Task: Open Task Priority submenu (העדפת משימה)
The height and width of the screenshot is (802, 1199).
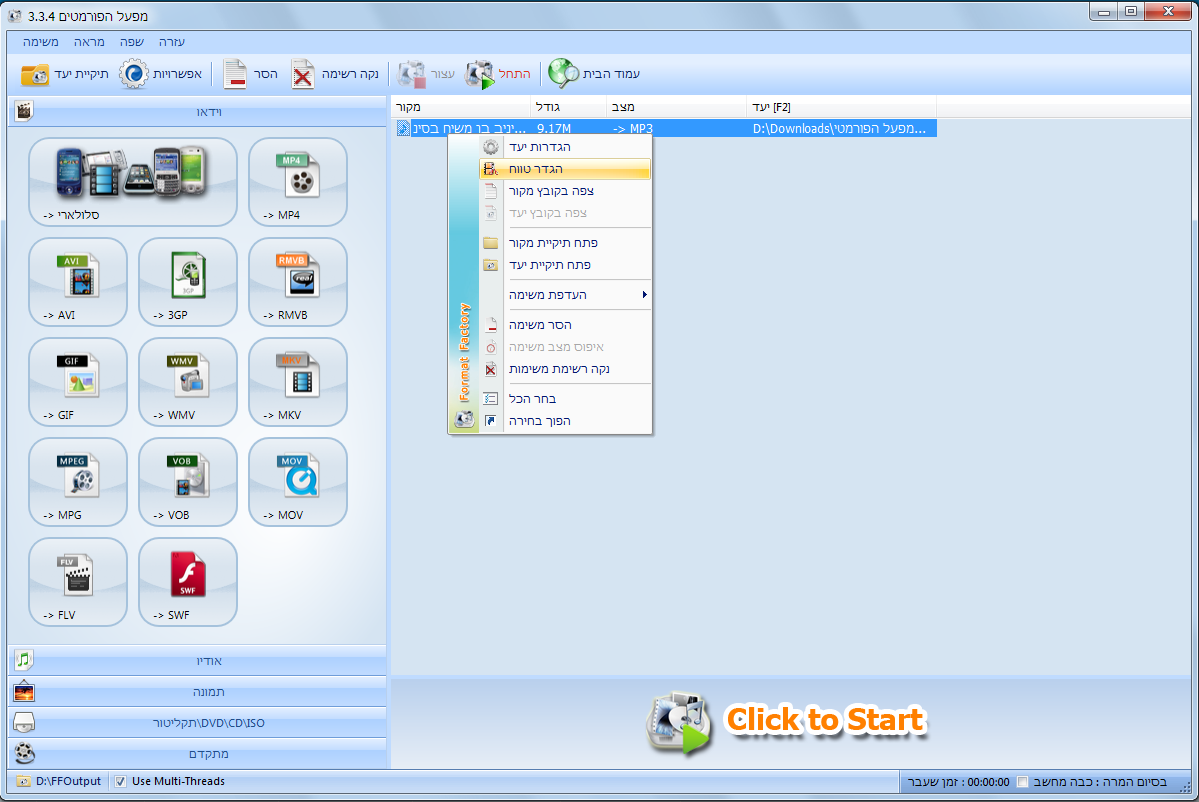Action: point(565,295)
